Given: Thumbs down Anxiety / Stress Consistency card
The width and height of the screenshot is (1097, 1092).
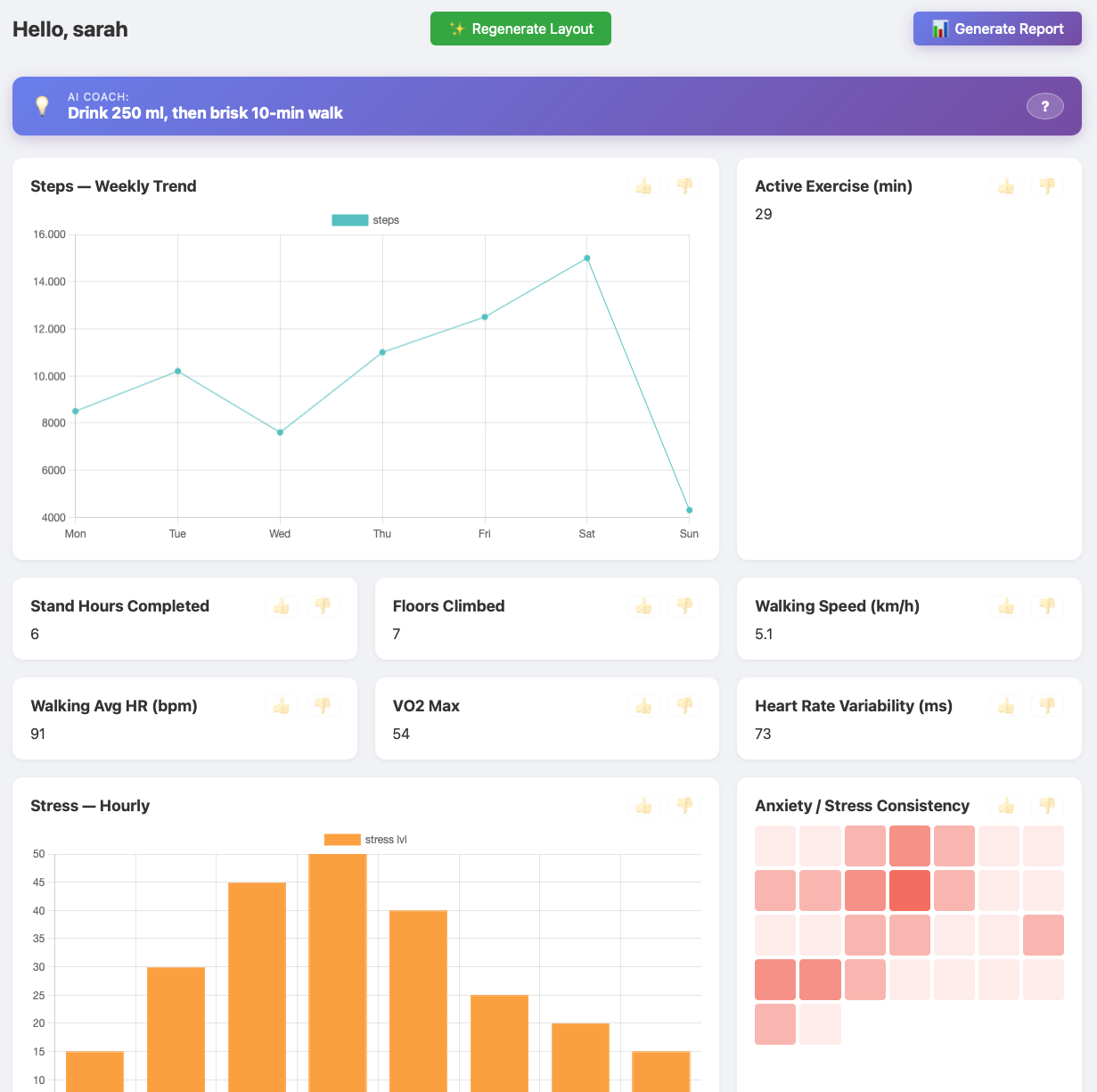Looking at the screenshot, I should coord(1047,806).
